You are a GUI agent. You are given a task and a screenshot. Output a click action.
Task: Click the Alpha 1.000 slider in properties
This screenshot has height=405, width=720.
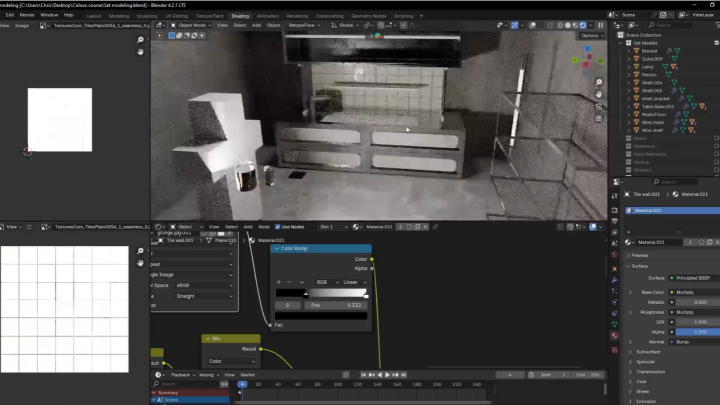pos(698,332)
